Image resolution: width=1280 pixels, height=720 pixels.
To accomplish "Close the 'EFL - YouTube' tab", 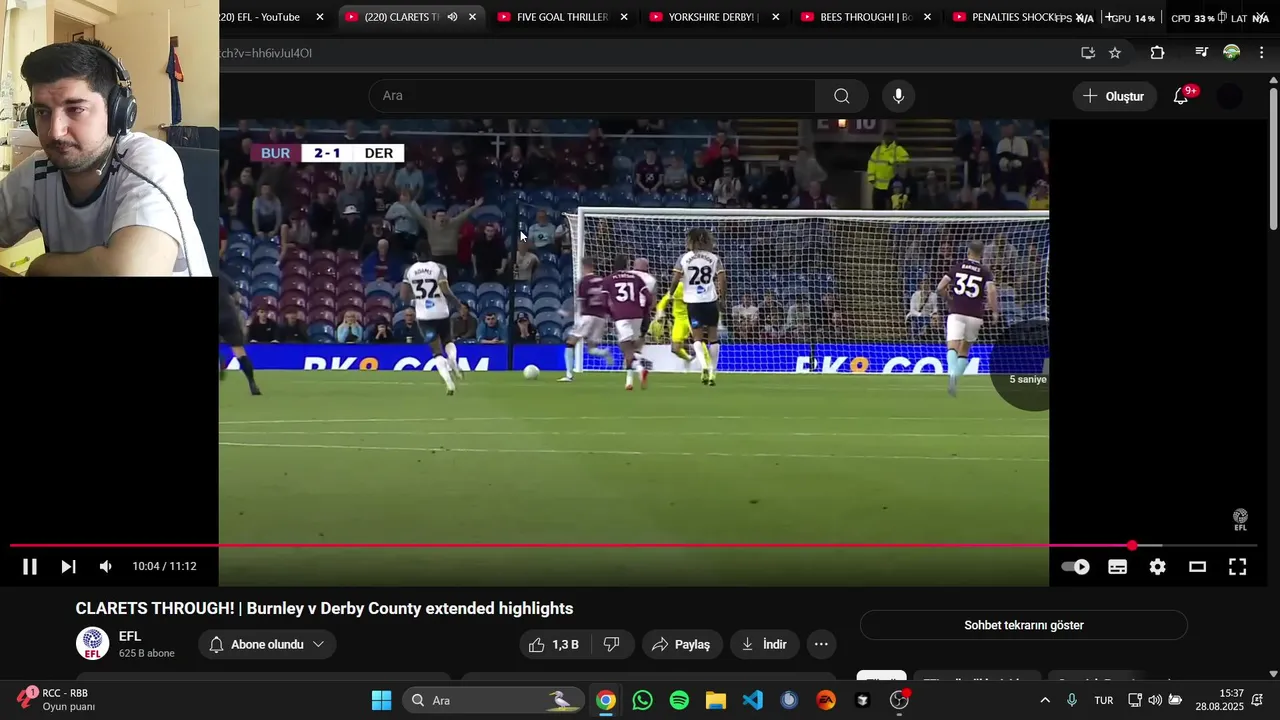I will coord(320,17).
